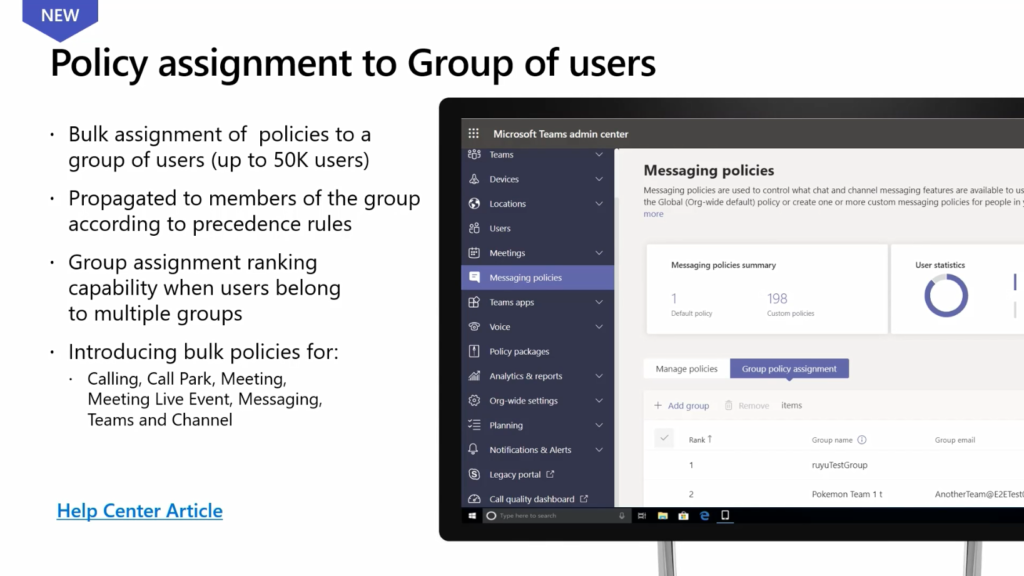Open the Windows Start menu
Viewport: 1024px width, 576px height.
click(x=472, y=516)
